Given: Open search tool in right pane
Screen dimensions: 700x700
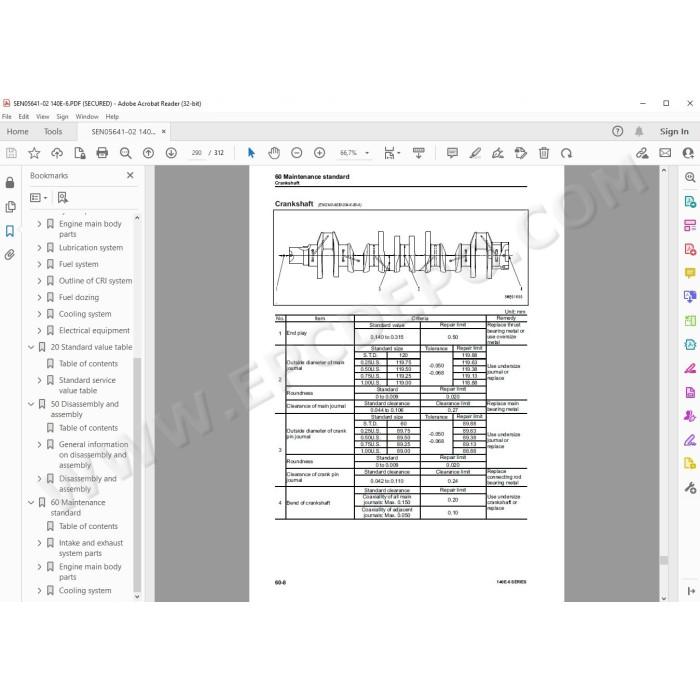Looking at the screenshot, I should pyautogui.click(x=690, y=177).
